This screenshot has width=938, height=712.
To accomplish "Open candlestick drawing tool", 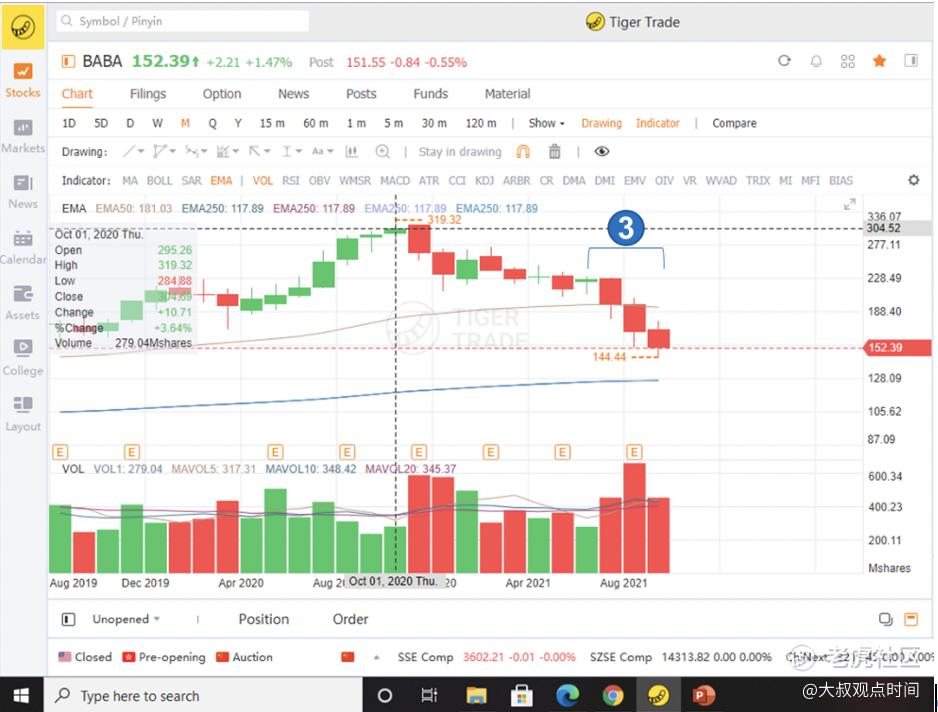I will (x=351, y=152).
